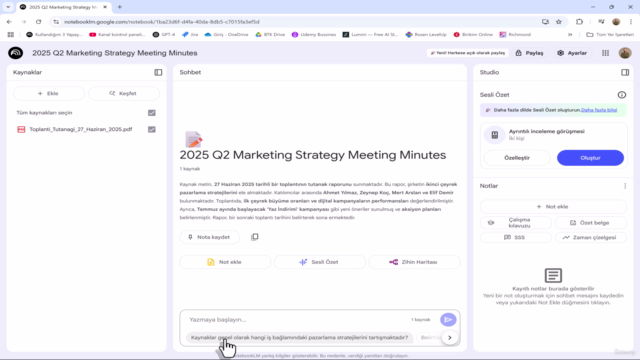Open the Google apps grid icon
The image size is (640, 360).
coord(605,53)
